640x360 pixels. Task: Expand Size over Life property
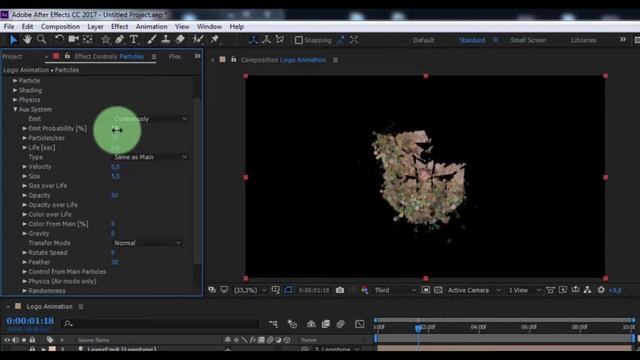tap(24, 186)
